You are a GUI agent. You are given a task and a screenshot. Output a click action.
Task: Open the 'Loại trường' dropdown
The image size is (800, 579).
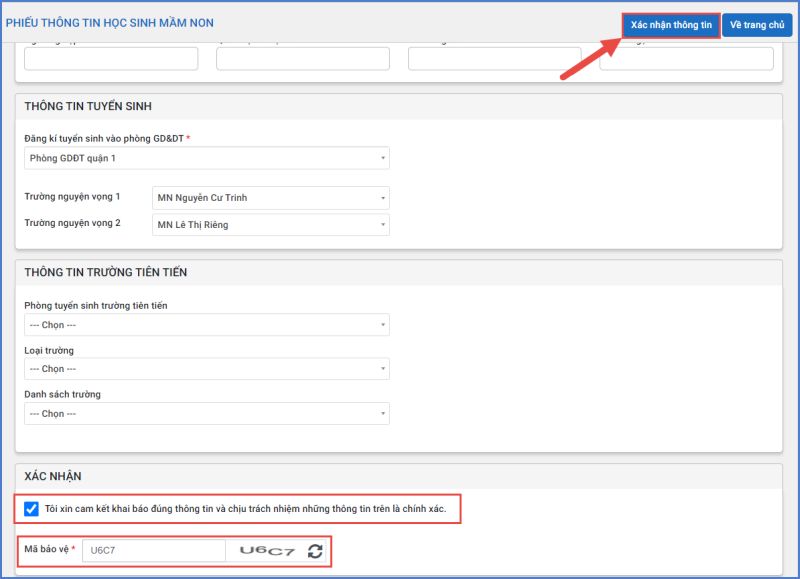(x=206, y=369)
